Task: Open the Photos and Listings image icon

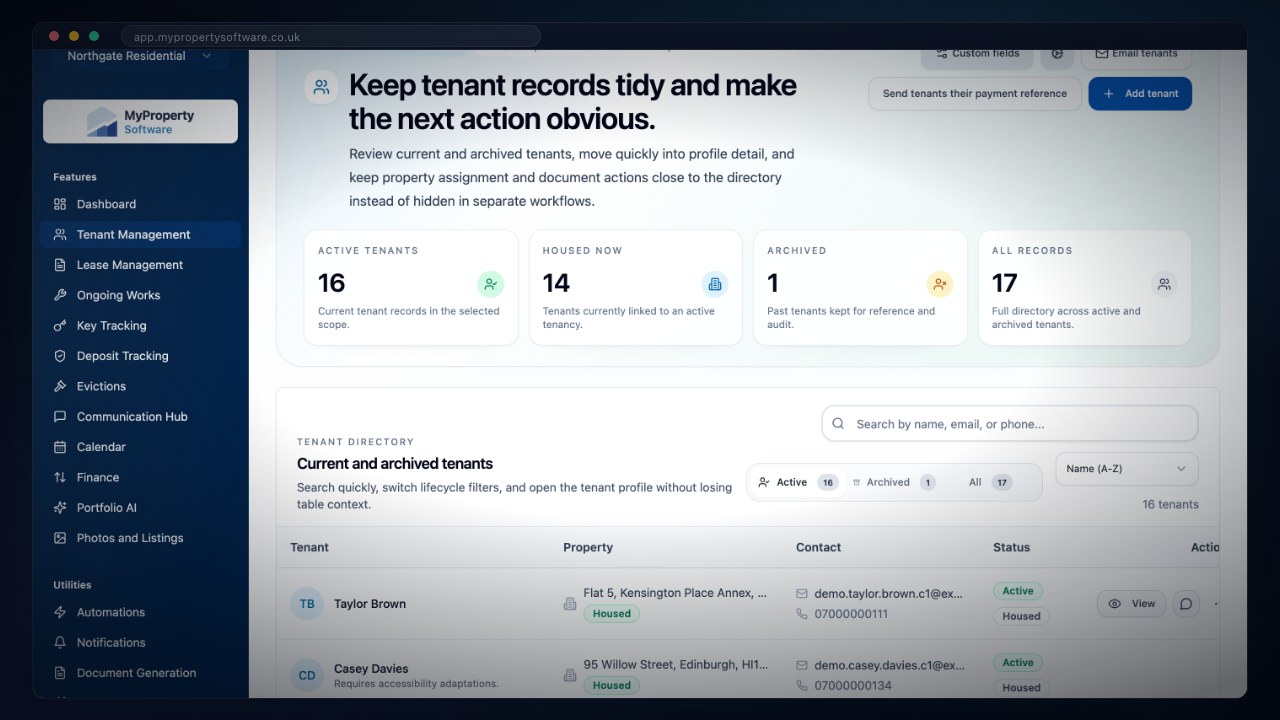Action: tap(60, 538)
